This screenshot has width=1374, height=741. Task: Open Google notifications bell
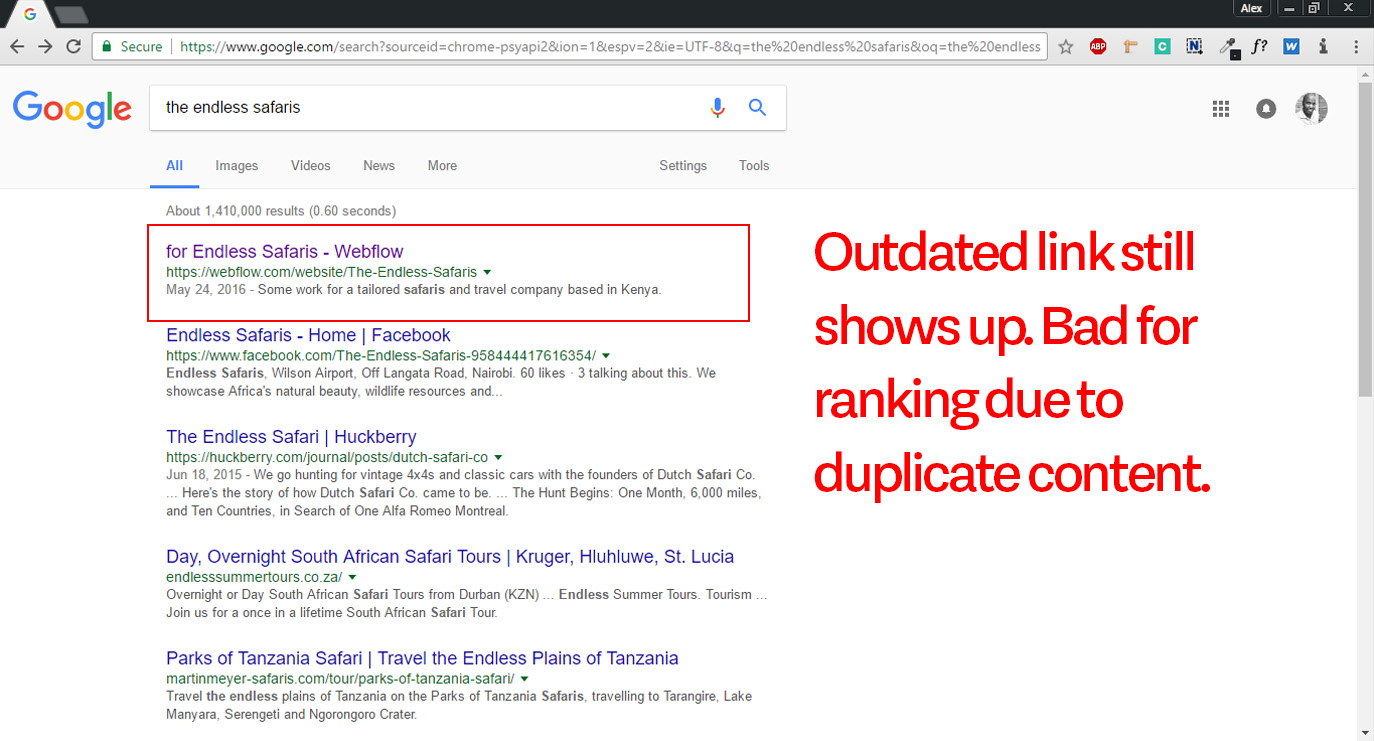tap(1266, 109)
